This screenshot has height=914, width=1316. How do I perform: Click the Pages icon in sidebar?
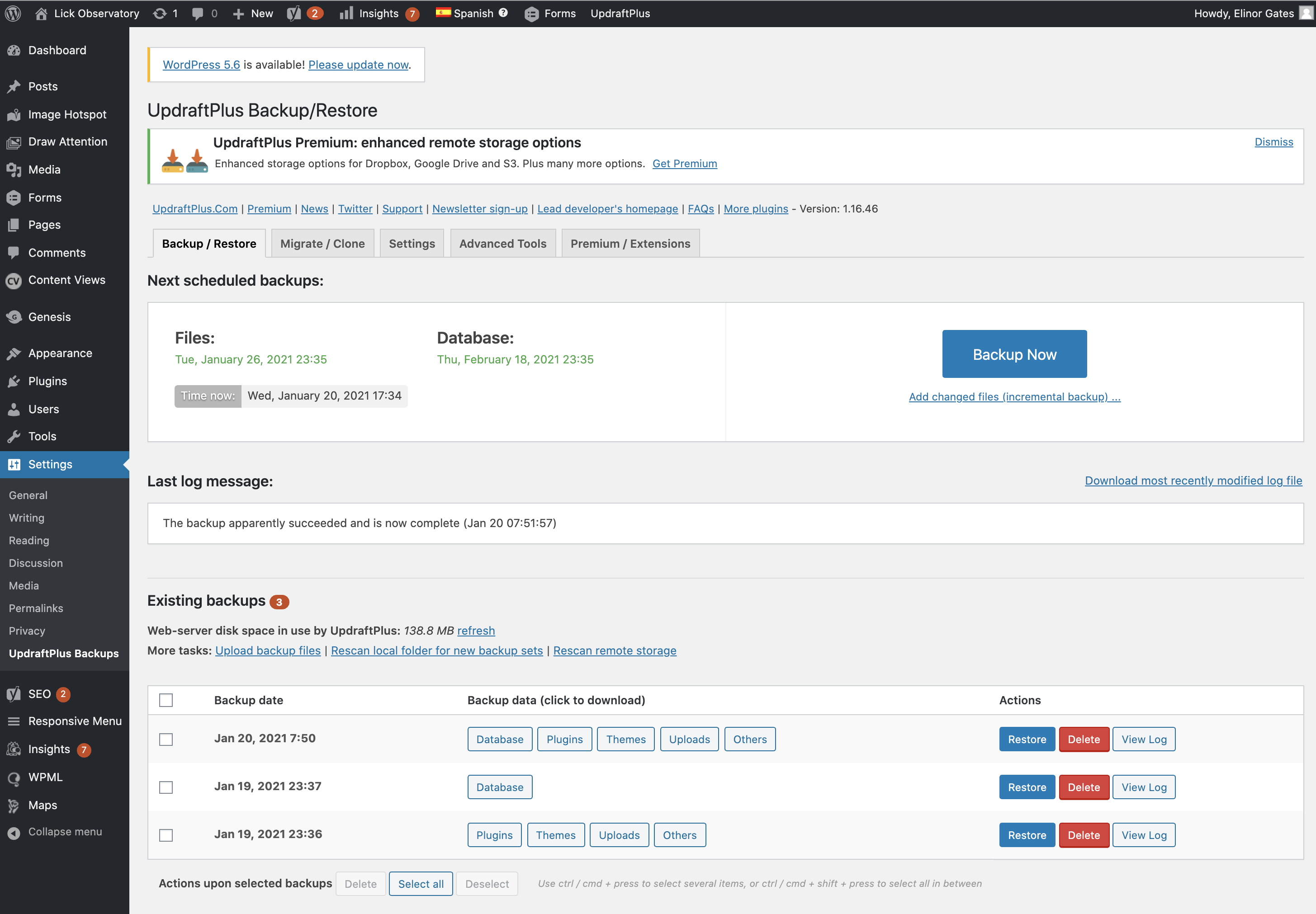tap(14, 225)
